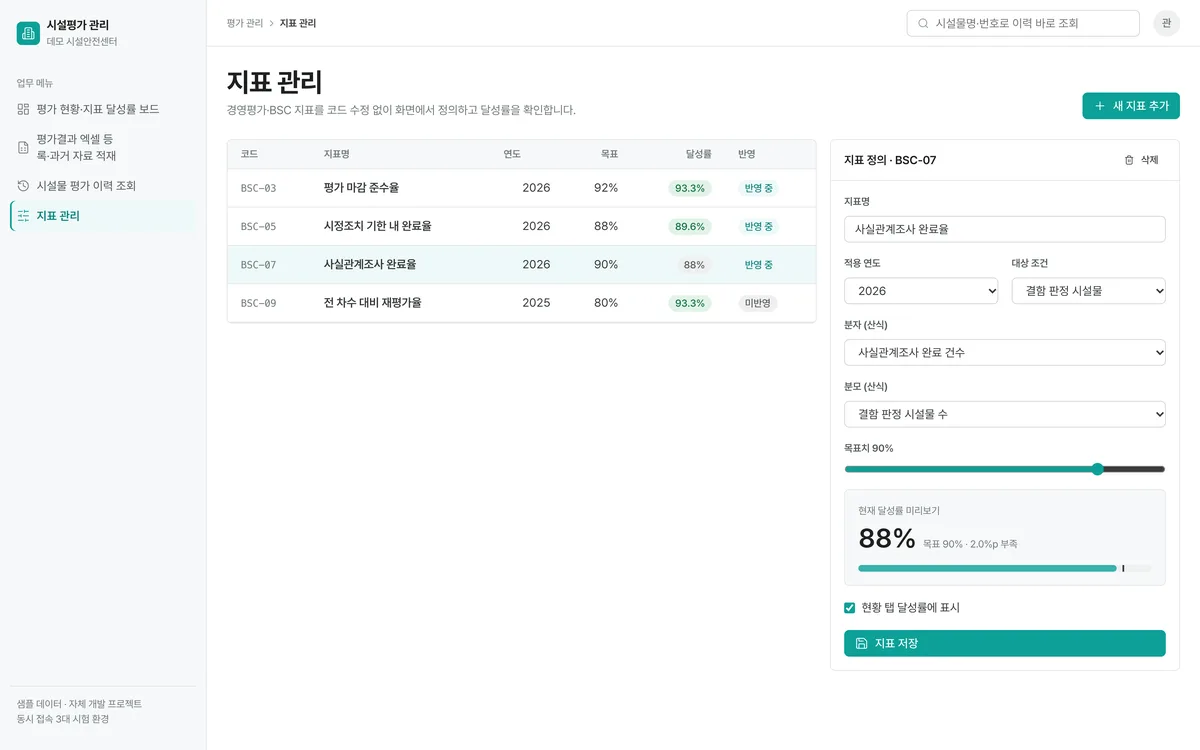Expand the 분모 (산식) dropdown
The height and width of the screenshot is (750, 1200).
1005,414
